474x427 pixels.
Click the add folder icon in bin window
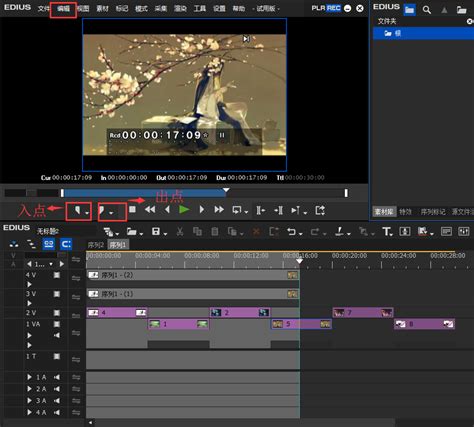click(x=461, y=10)
